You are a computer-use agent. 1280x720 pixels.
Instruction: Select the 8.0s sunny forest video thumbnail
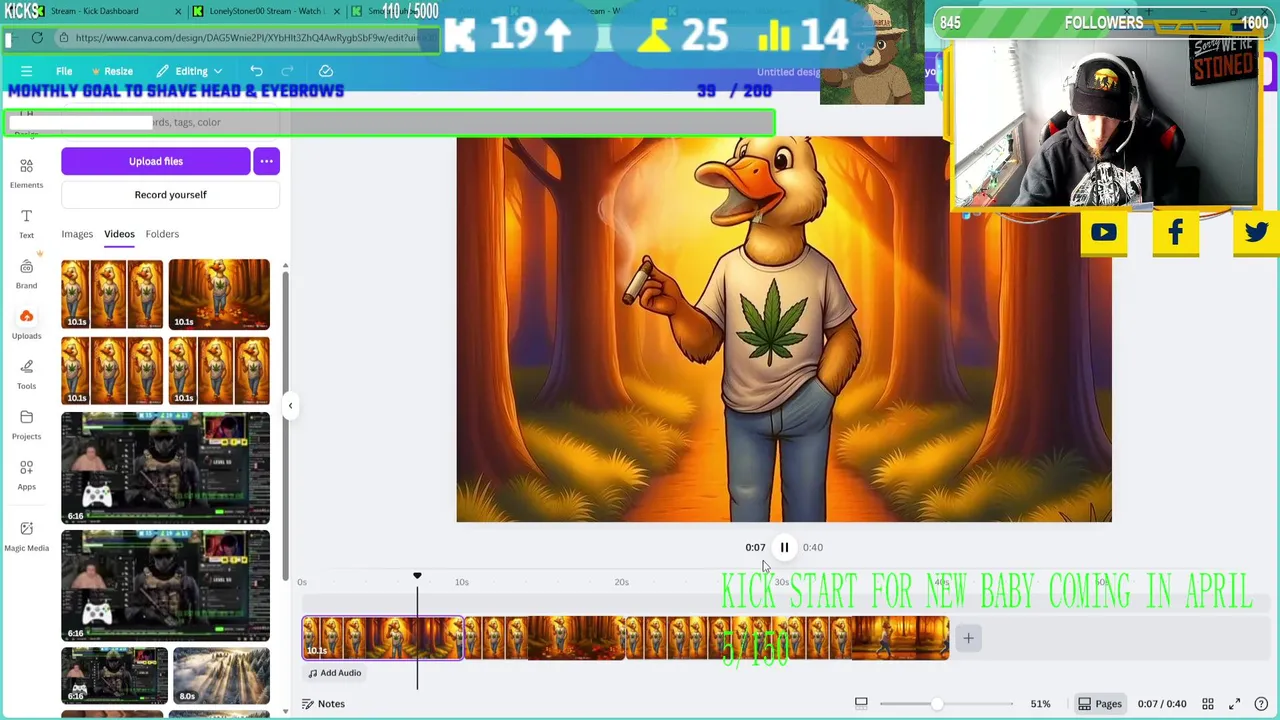tap(221, 675)
